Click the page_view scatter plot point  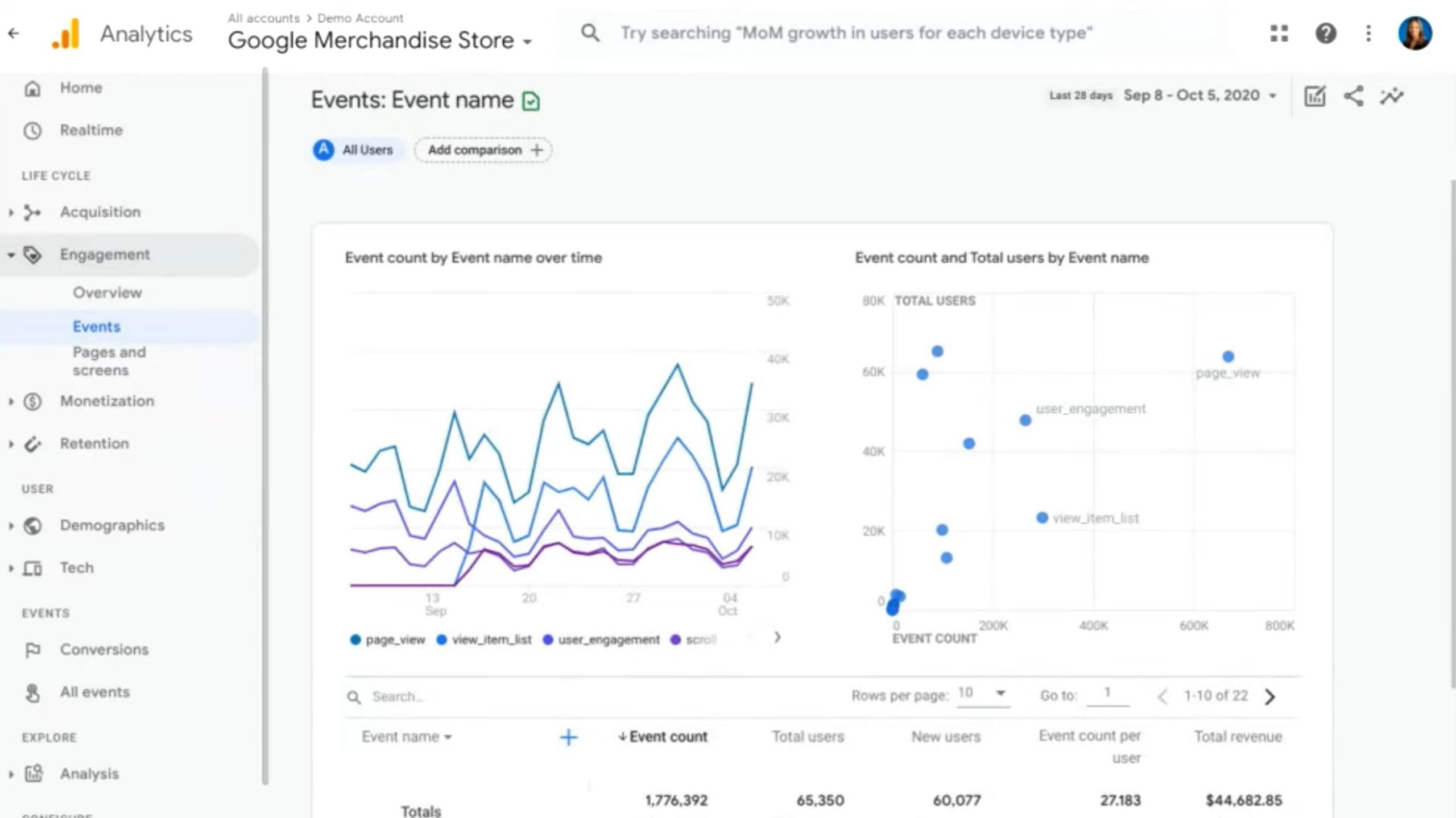pos(1228,357)
